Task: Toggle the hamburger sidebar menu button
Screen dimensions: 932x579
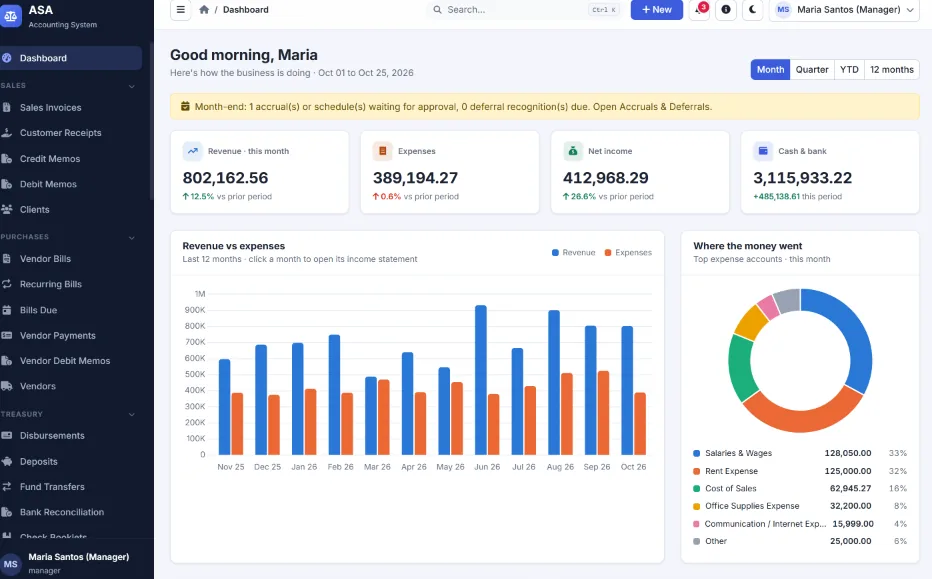Action: point(181,10)
